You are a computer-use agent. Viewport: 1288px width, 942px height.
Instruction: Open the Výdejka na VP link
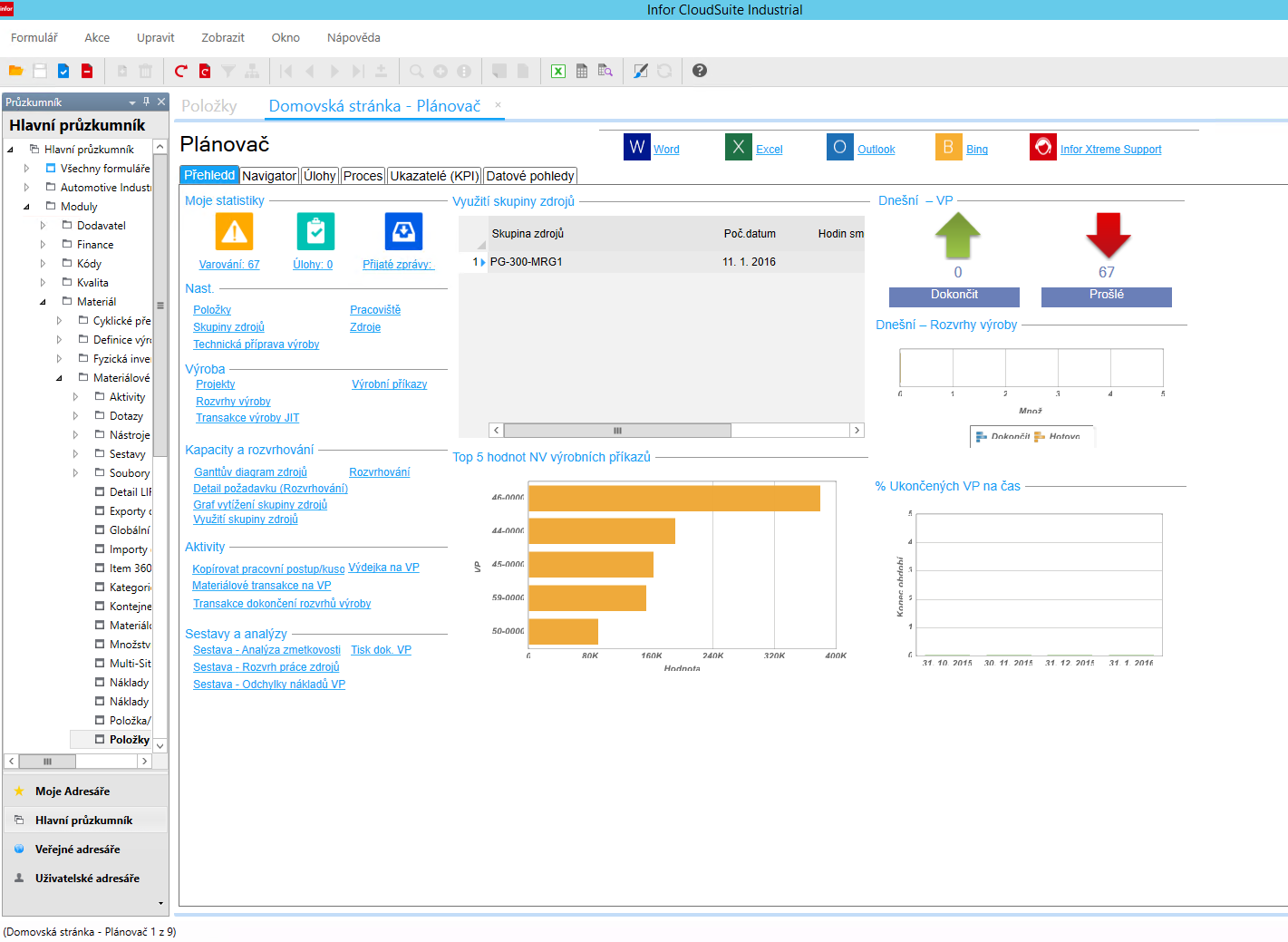coord(383,568)
